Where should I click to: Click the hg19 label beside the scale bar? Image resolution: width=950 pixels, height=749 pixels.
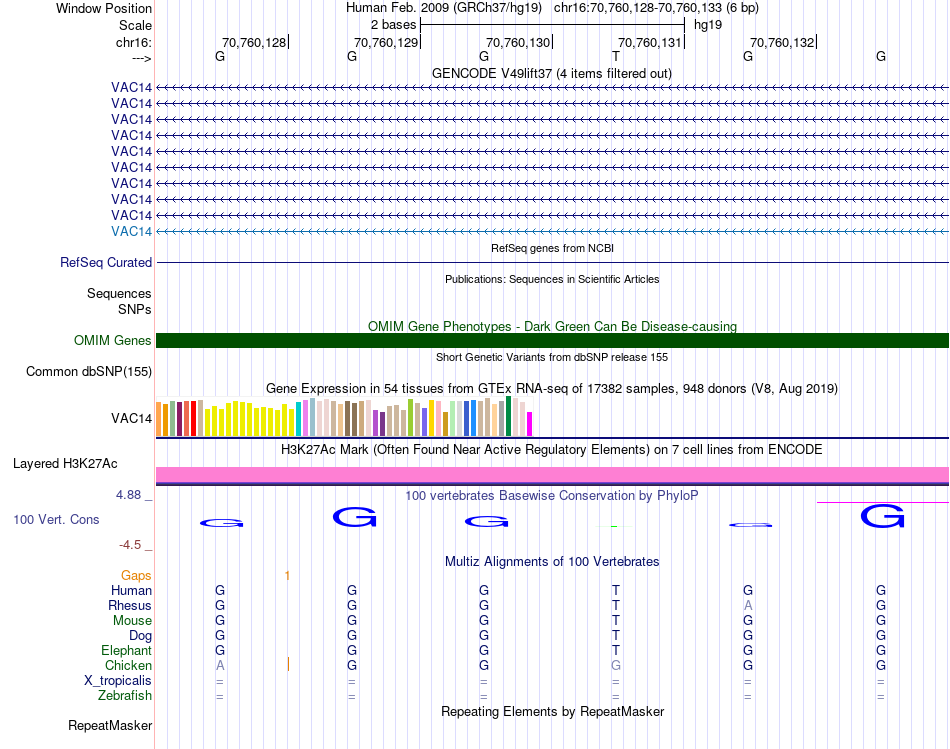[708, 25]
